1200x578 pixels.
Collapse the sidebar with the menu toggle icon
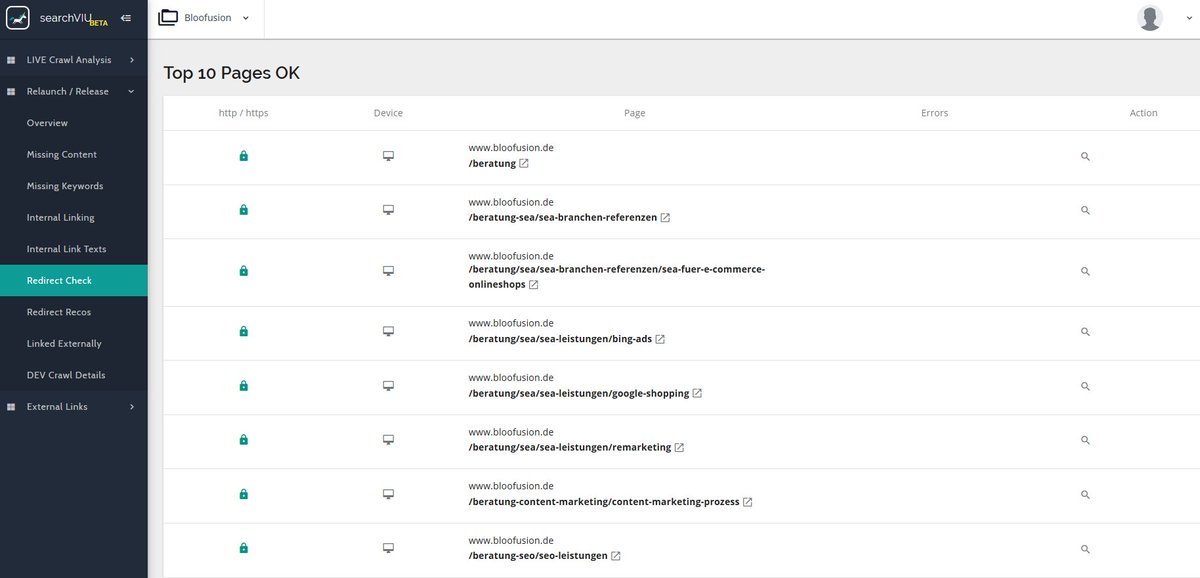pyautogui.click(x=125, y=18)
